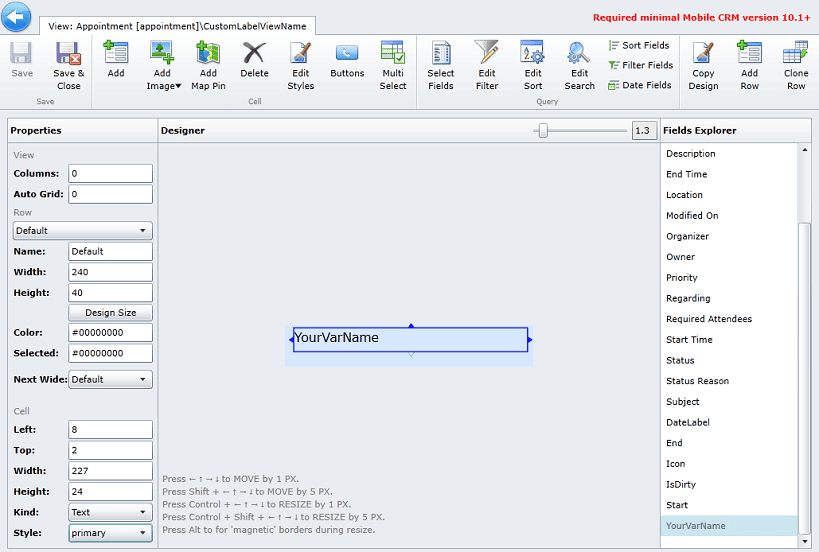Image resolution: width=819 pixels, height=552 pixels.
Task: Click the blue back arrow button
Action: 16,17
